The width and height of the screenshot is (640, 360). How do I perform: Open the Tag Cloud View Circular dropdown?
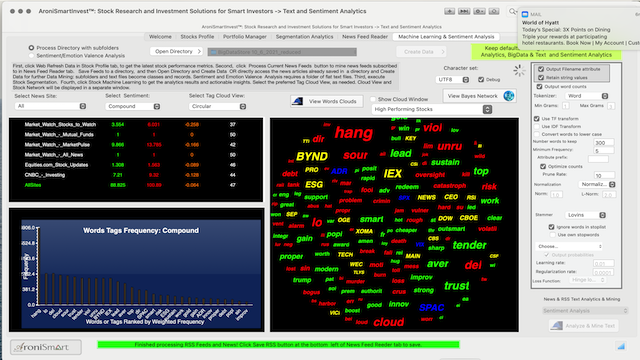click(x=218, y=106)
